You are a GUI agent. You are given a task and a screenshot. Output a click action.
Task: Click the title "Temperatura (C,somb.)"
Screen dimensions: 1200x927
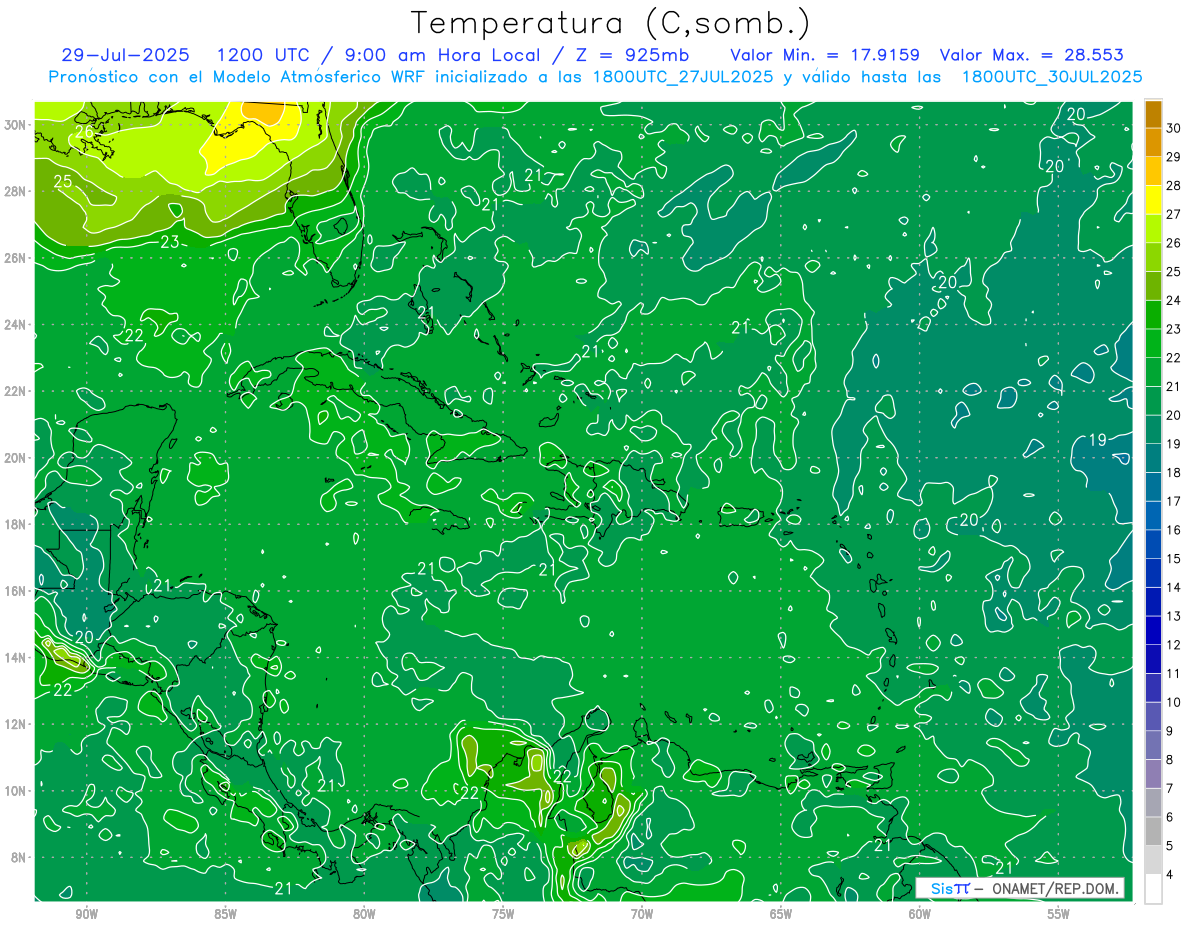(611, 24)
